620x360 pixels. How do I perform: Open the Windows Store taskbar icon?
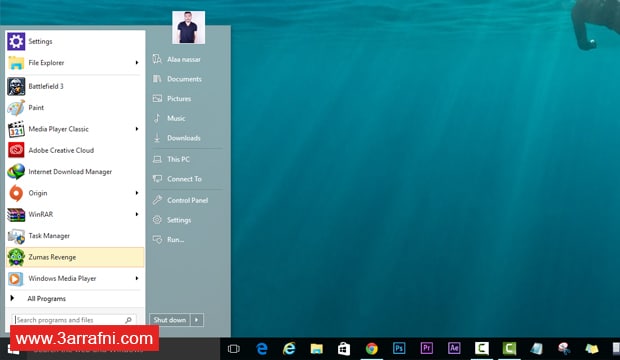coord(344,349)
